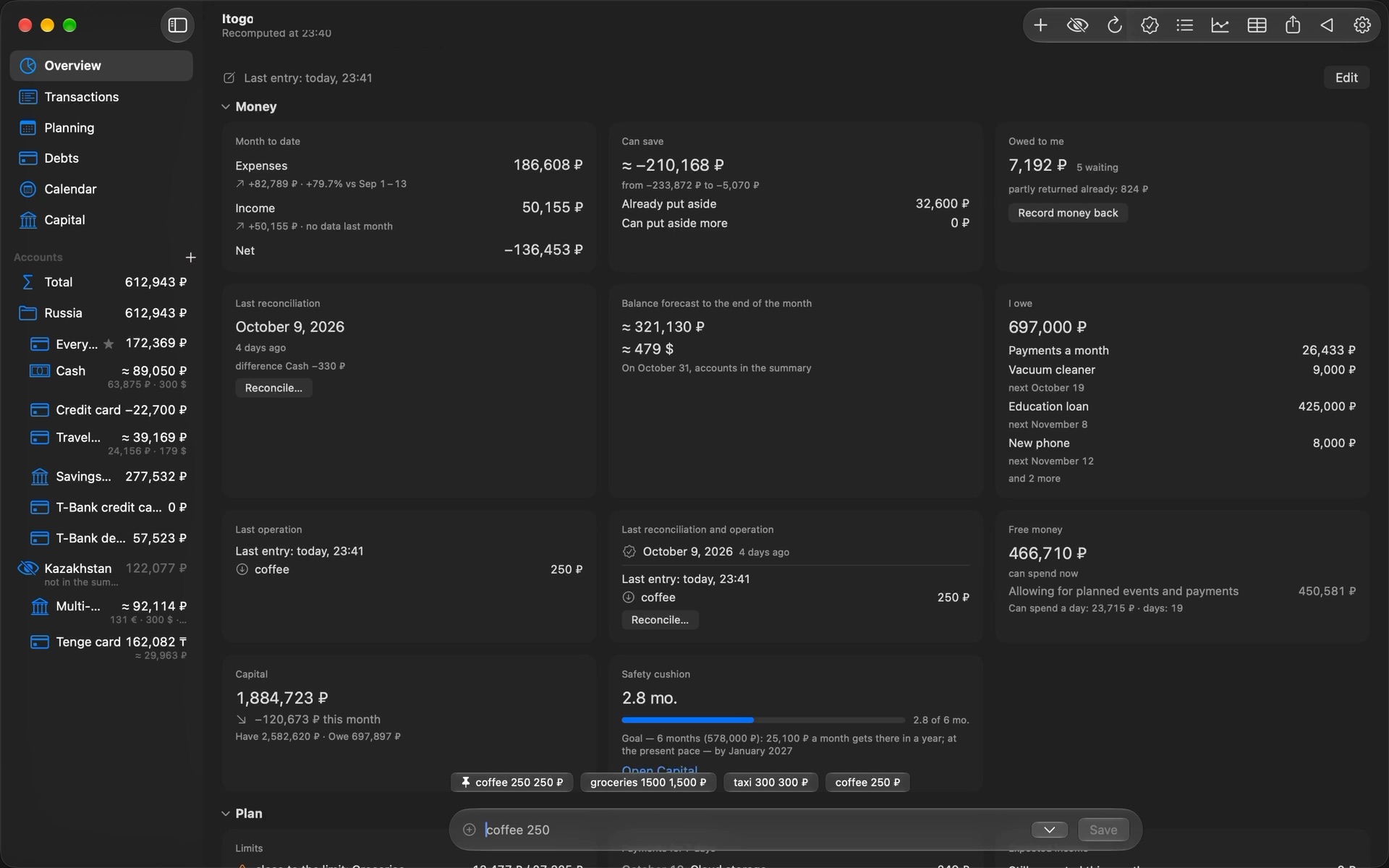Image resolution: width=1389 pixels, height=868 pixels.
Task: Click Record money back button
Action: pos(1068,213)
